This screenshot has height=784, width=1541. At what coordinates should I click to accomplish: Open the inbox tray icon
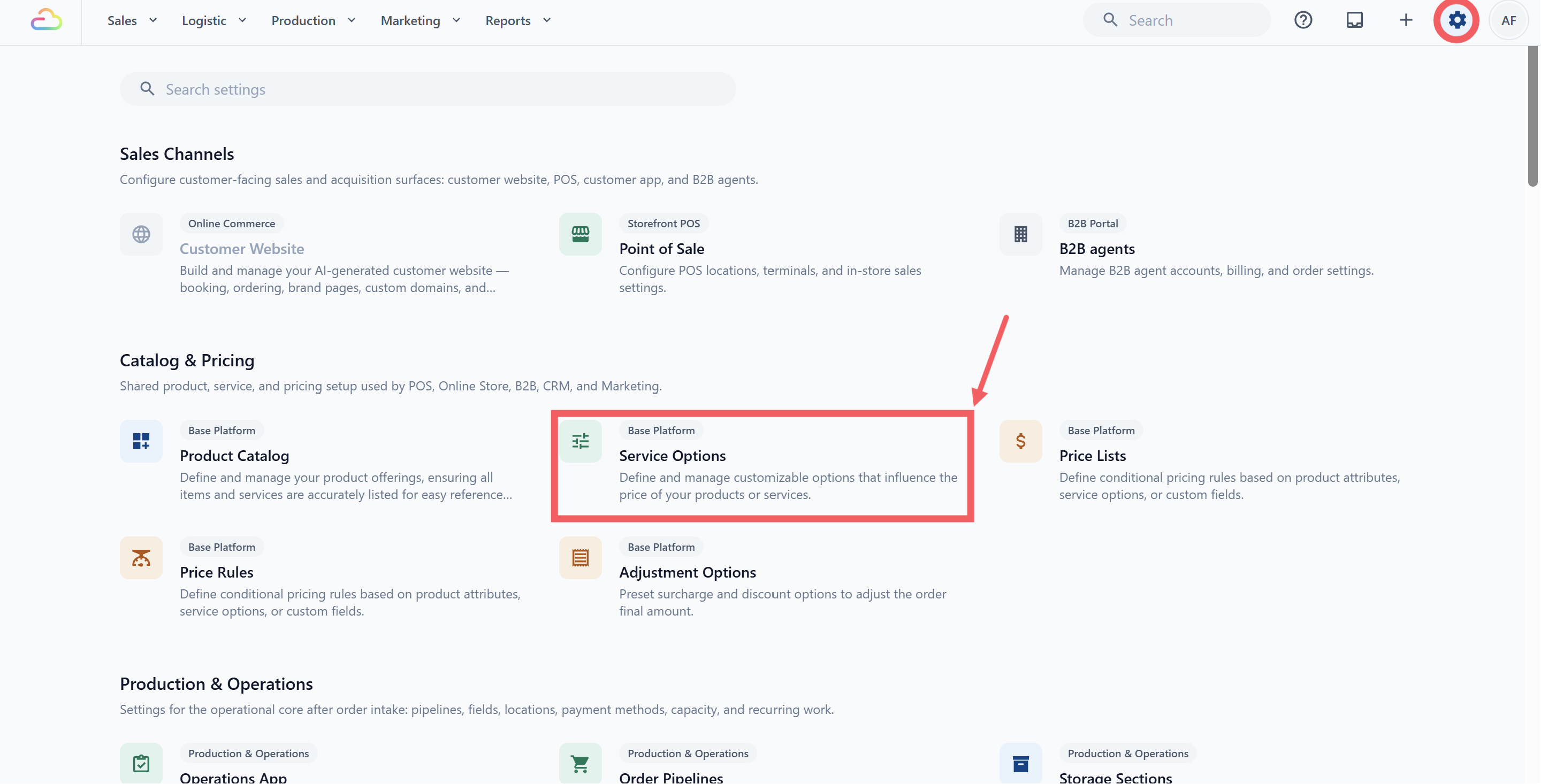(1354, 20)
